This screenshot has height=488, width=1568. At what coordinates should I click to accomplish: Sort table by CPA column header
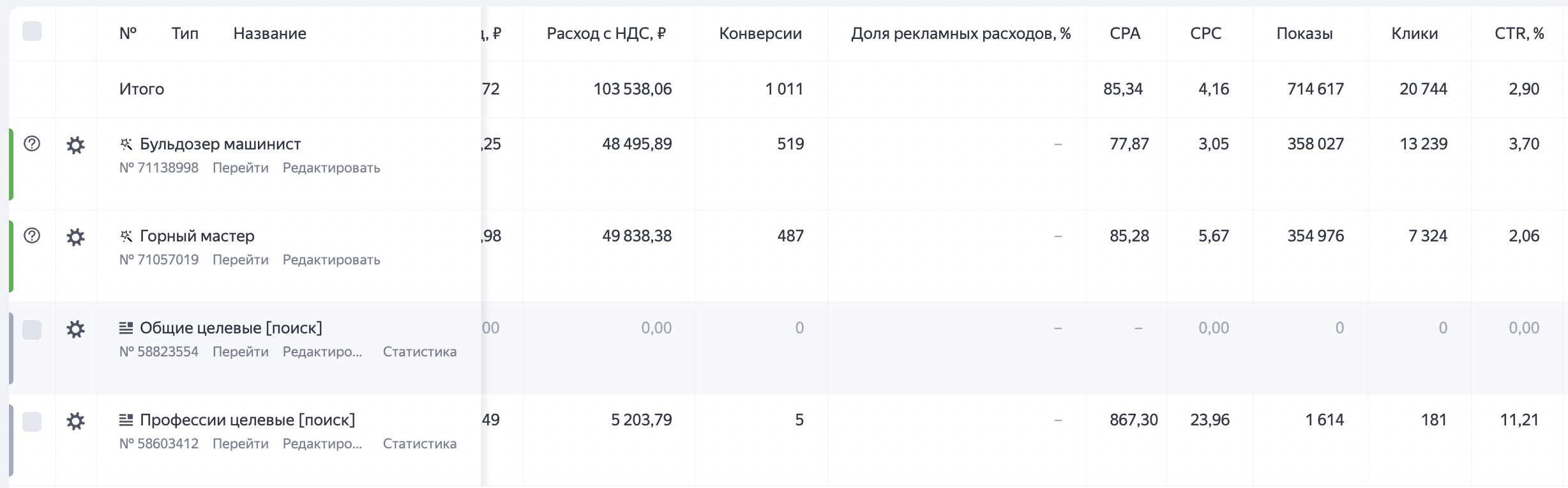pyautogui.click(x=1125, y=34)
